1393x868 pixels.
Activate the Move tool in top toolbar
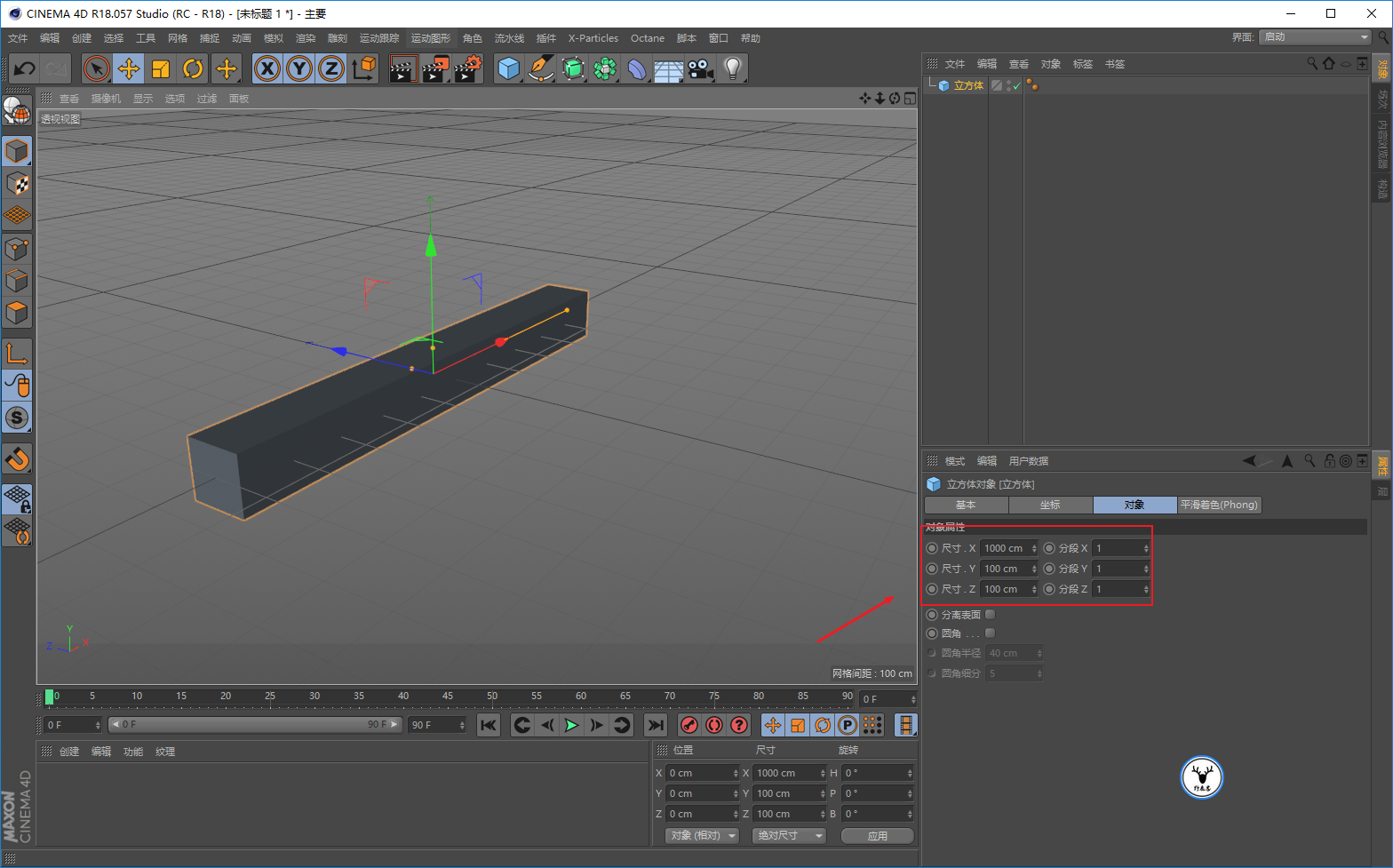[129, 68]
